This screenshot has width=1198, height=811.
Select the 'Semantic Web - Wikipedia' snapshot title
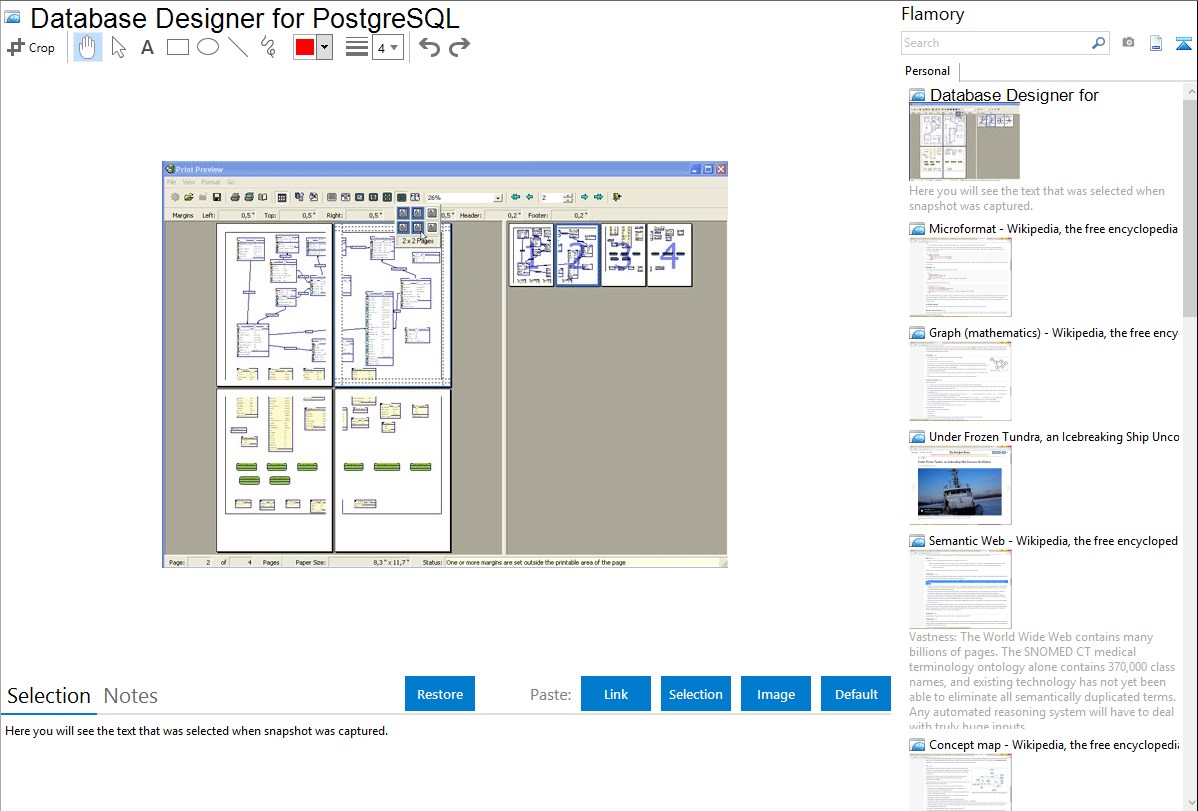click(x=1053, y=540)
